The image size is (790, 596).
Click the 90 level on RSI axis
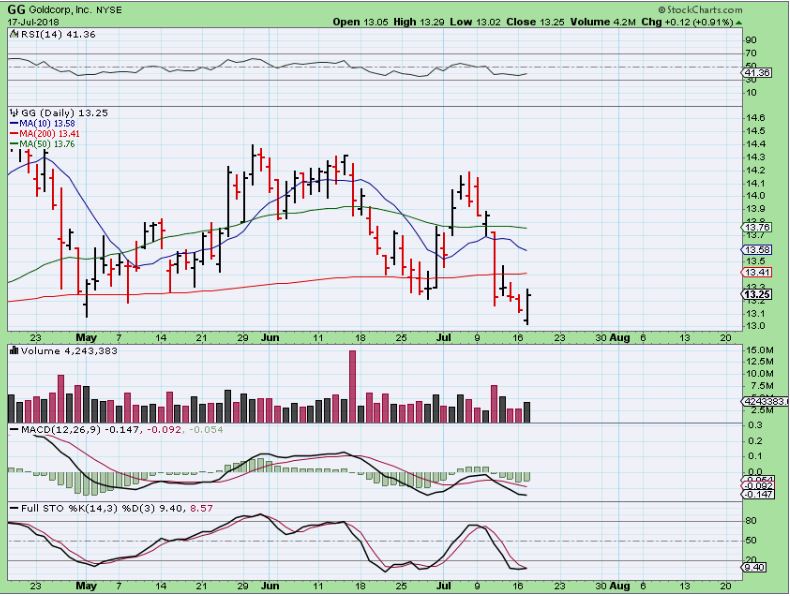pos(751,40)
